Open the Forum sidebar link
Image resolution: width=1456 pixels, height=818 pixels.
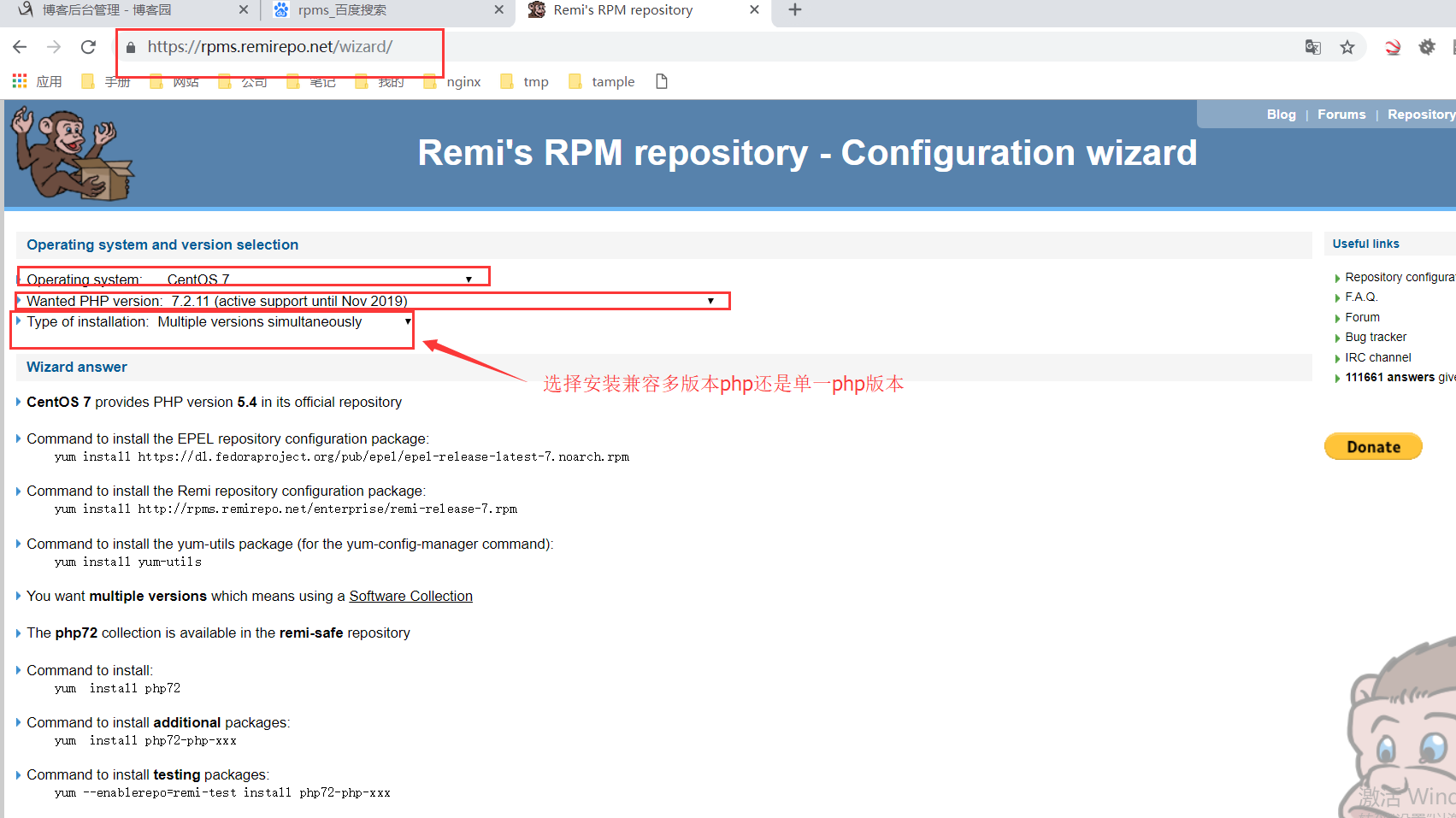pos(1362,317)
